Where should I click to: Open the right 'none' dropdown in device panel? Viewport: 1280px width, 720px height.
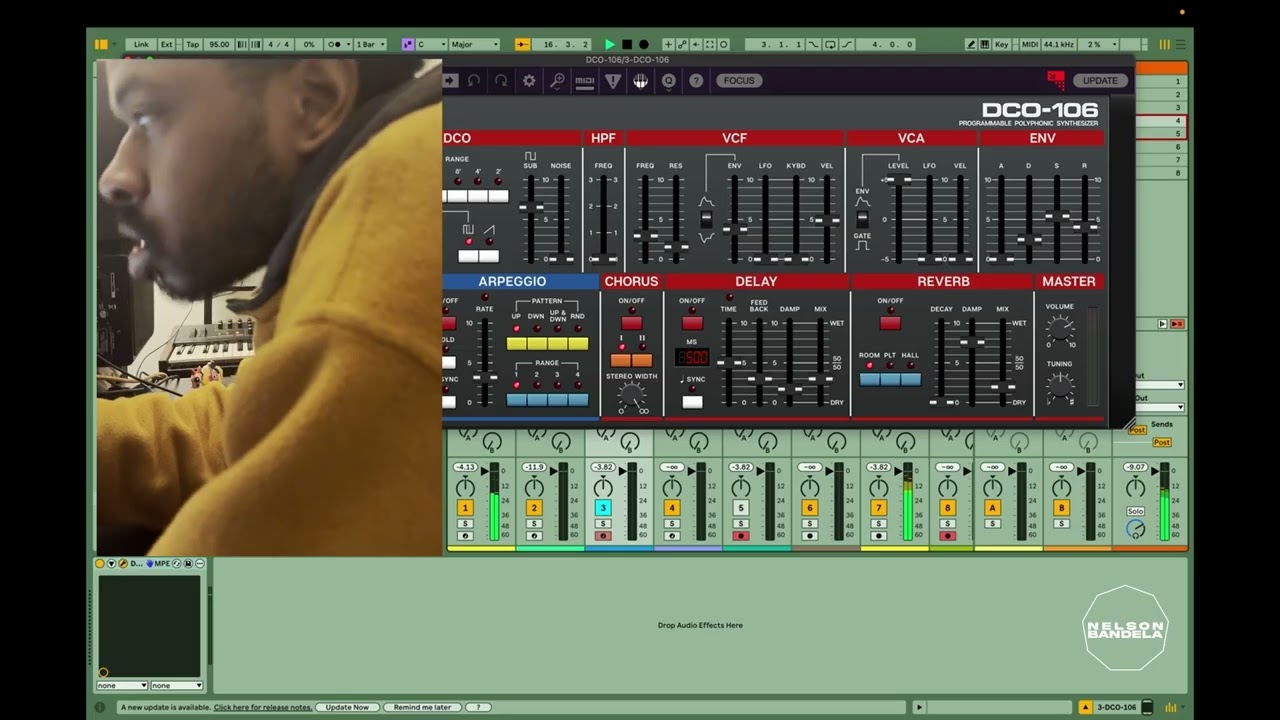tap(177, 685)
